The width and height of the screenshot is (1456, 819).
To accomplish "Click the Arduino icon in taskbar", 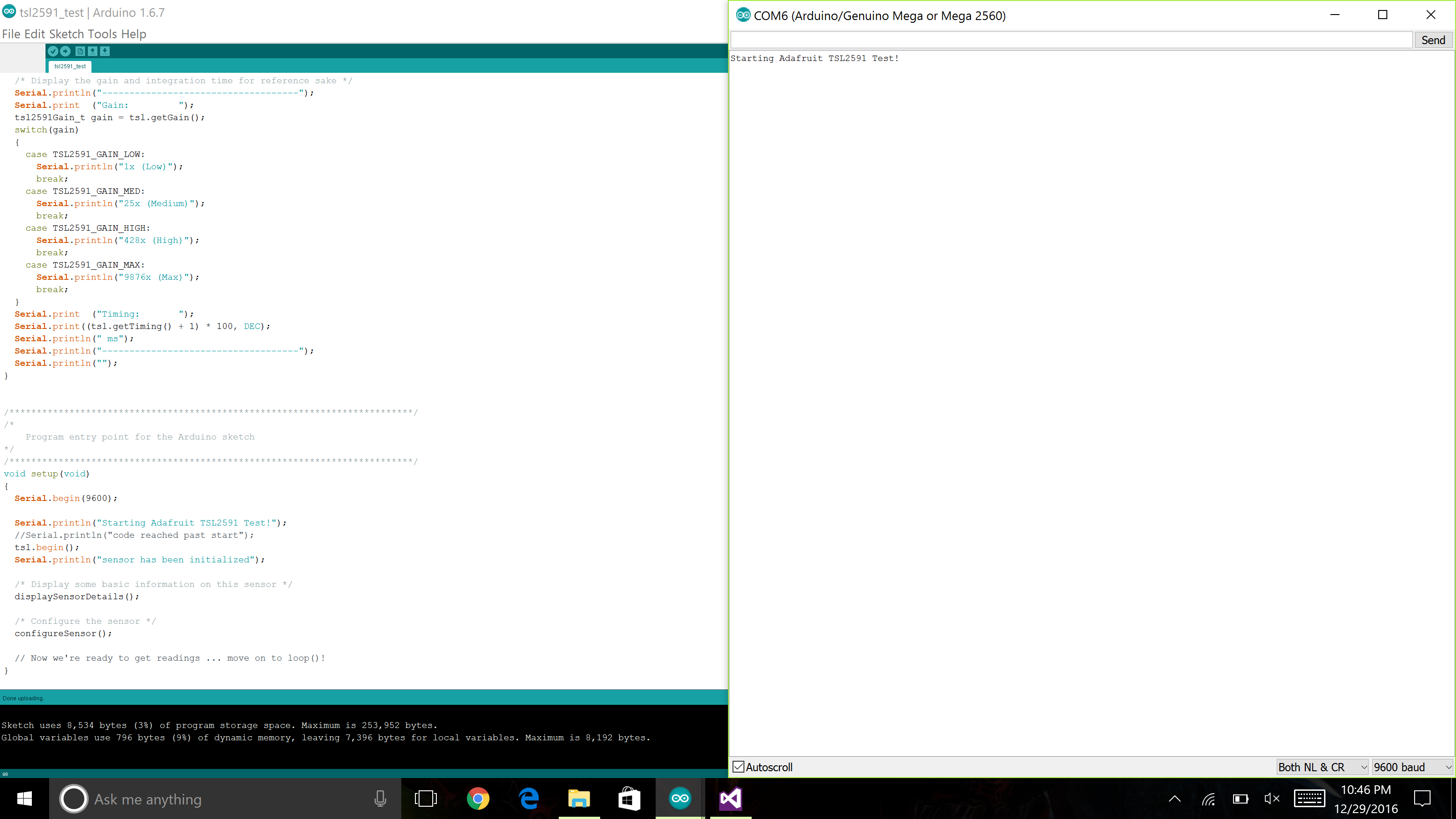I will tap(680, 799).
